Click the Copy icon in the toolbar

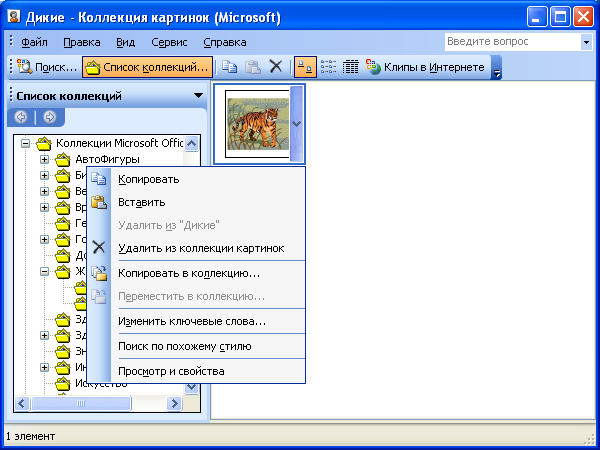pos(230,67)
